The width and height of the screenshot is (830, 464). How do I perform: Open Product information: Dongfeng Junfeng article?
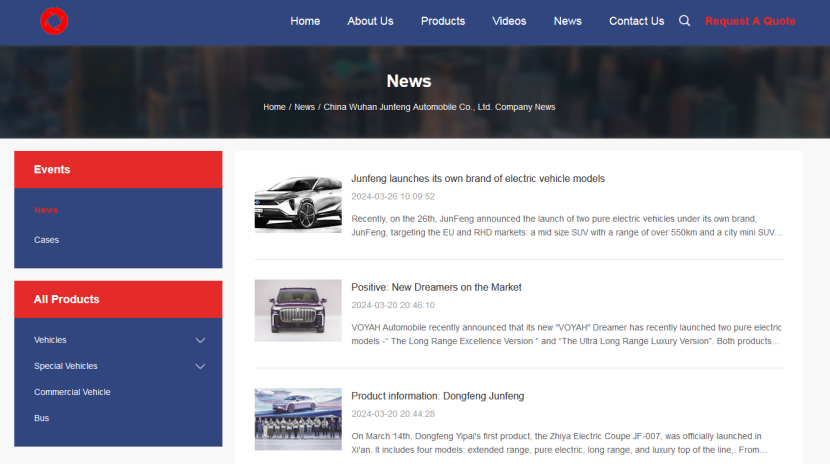coord(438,396)
